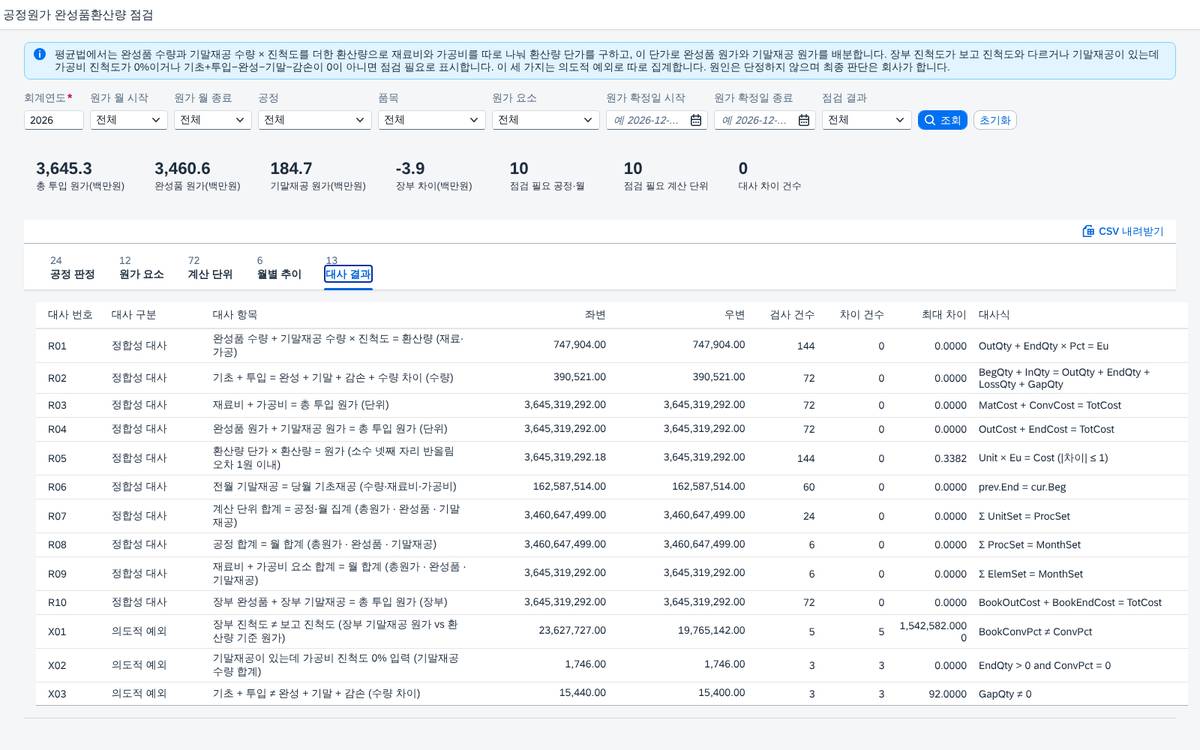Click the 검사 건수 column header

tap(793, 314)
